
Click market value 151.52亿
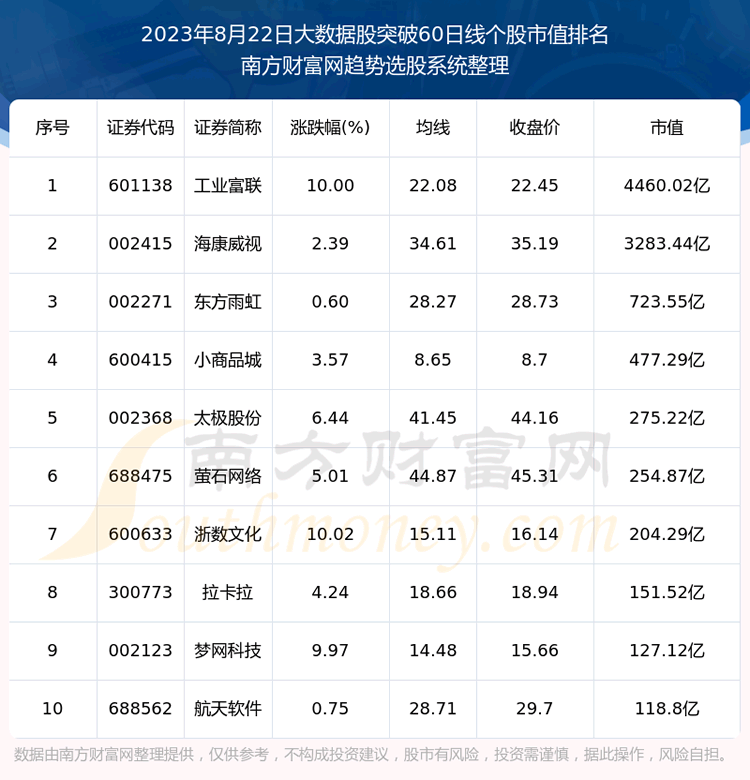pos(666,592)
